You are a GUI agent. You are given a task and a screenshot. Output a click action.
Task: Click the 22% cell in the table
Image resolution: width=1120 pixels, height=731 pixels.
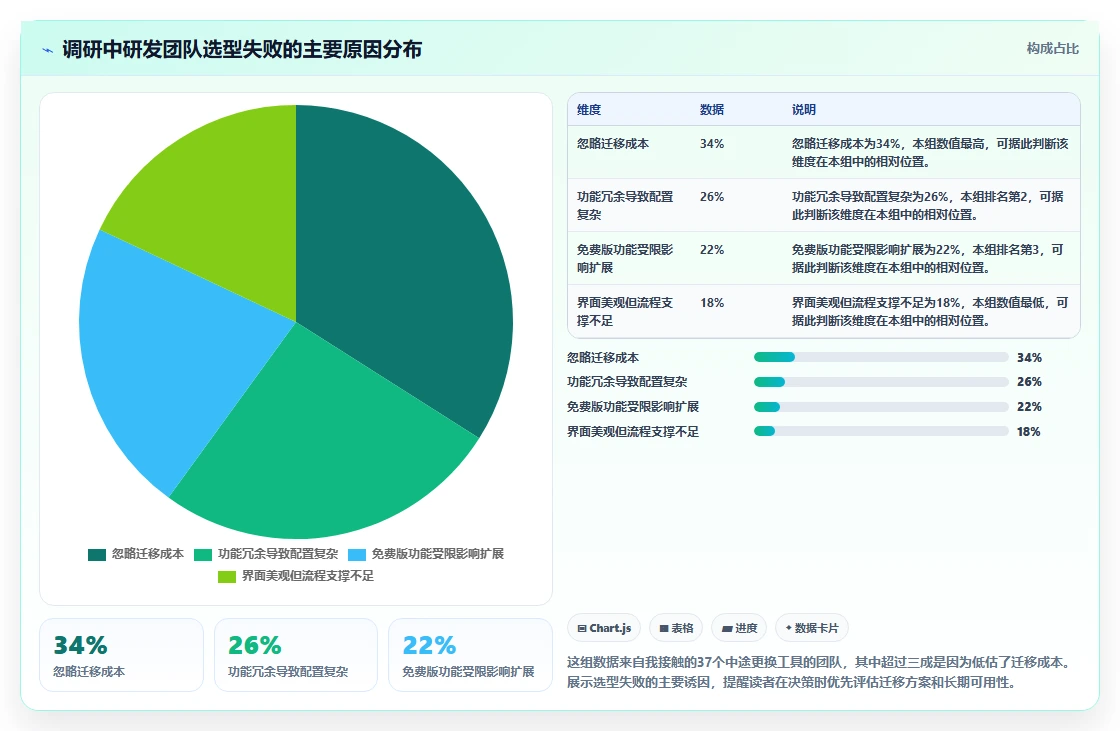711,249
